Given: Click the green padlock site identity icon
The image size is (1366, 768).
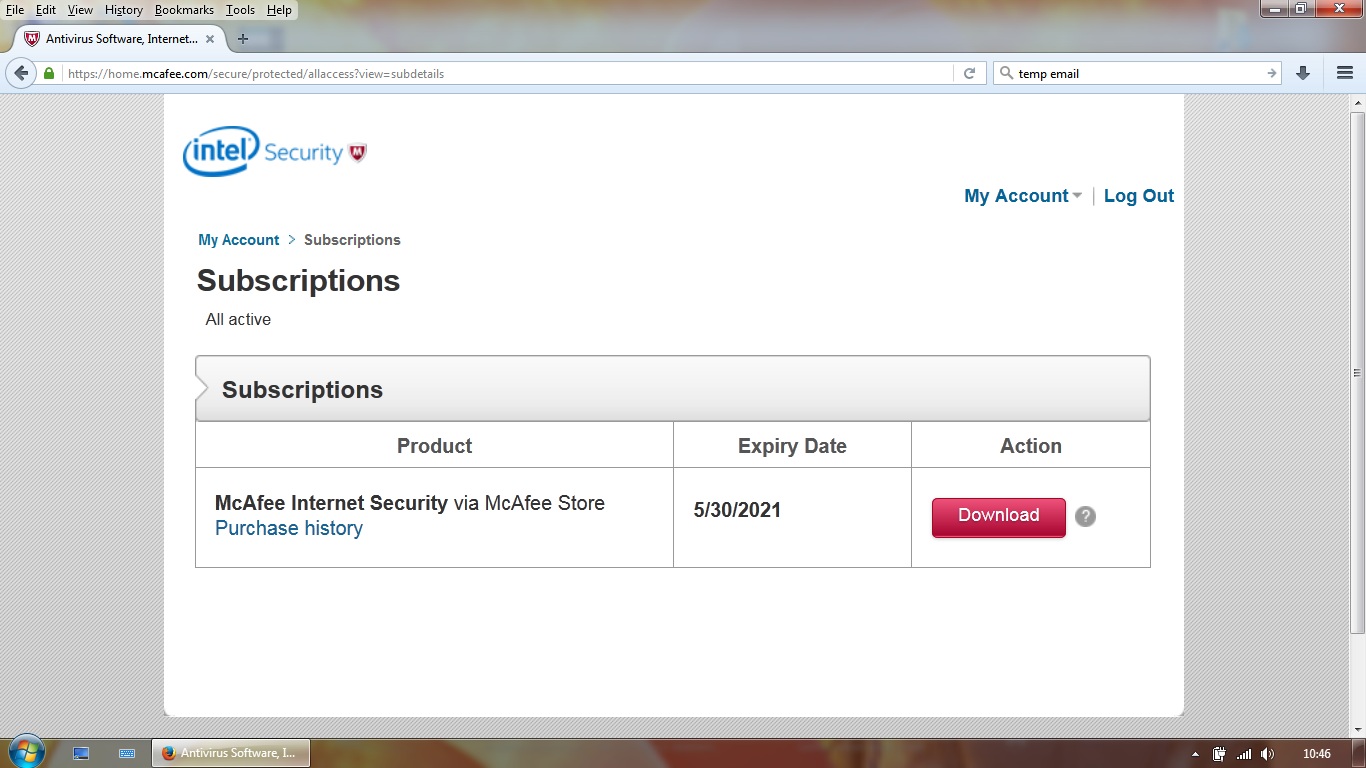Looking at the screenshot, I should 49,73.
